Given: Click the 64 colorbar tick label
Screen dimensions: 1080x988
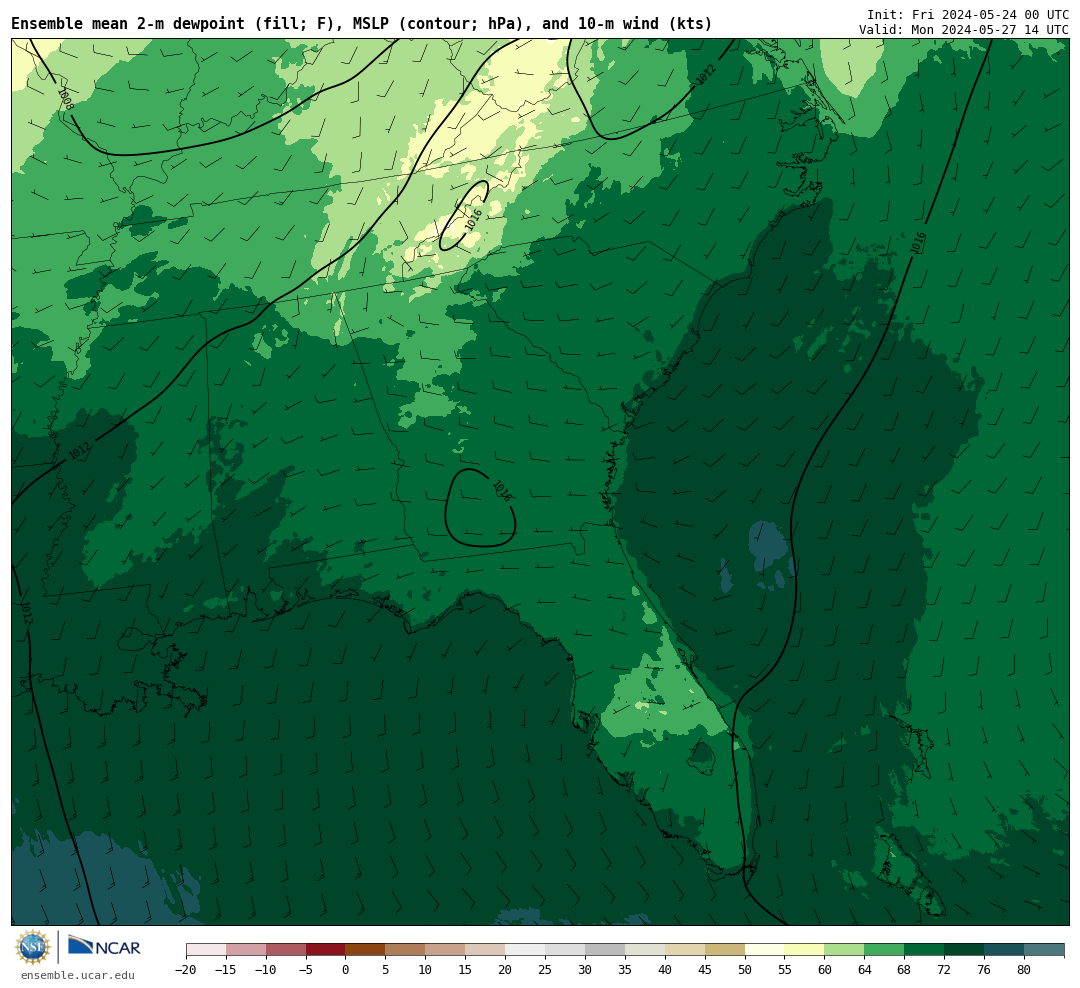Looking at the screenshot, I should point(865,970).
